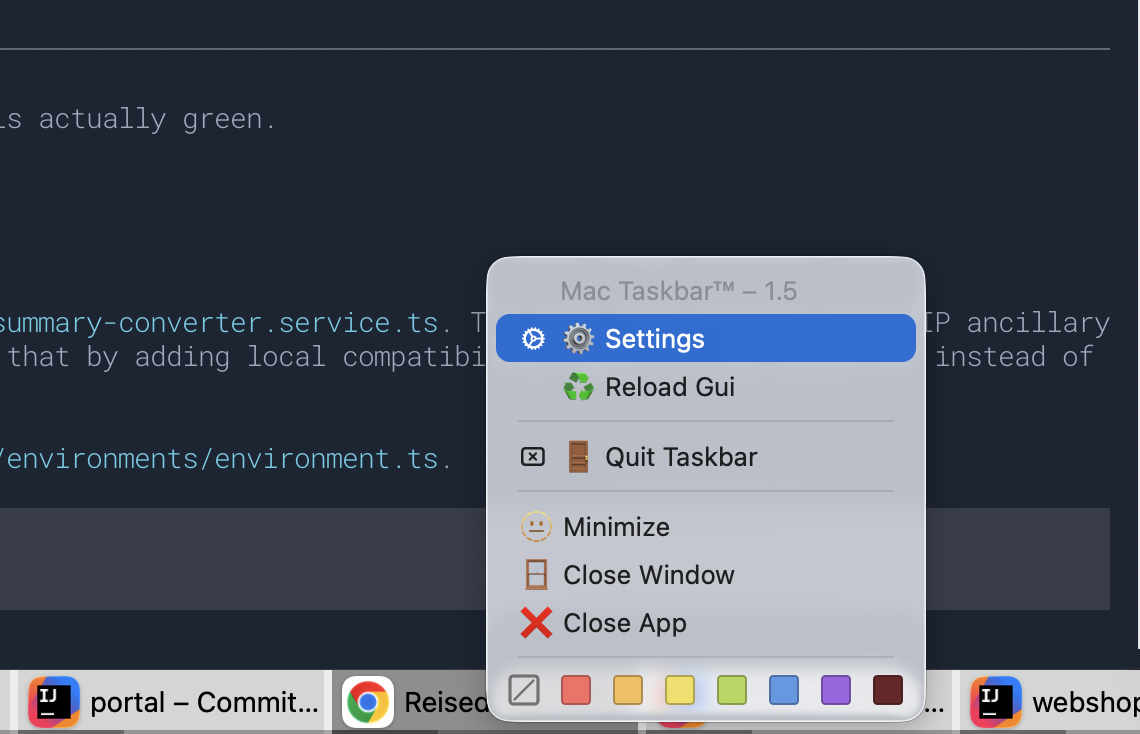Open the summary-converter.service.ts file link
Image resolution: width=1140 pixels, height=734 pixels.
tap(218, 323)
